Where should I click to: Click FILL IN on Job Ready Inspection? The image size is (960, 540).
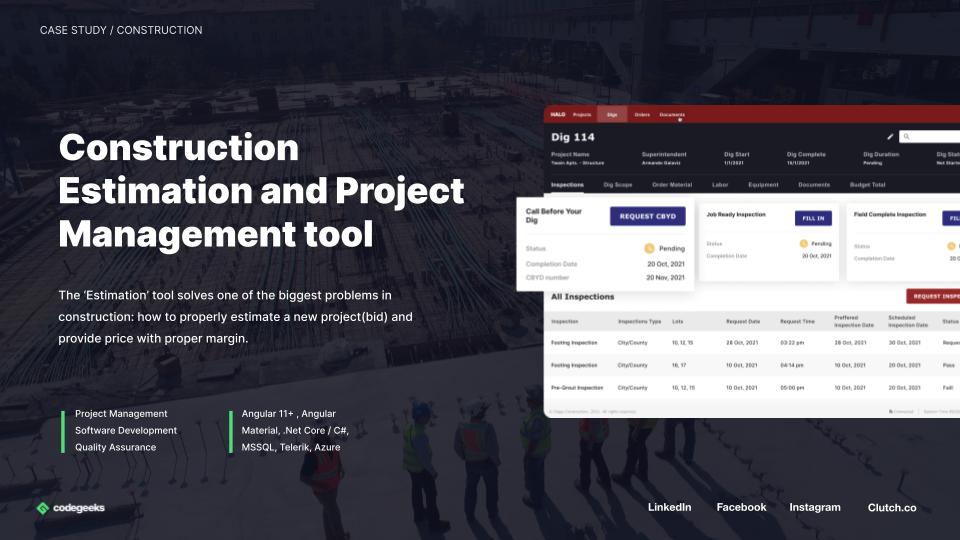coord(813,218)
